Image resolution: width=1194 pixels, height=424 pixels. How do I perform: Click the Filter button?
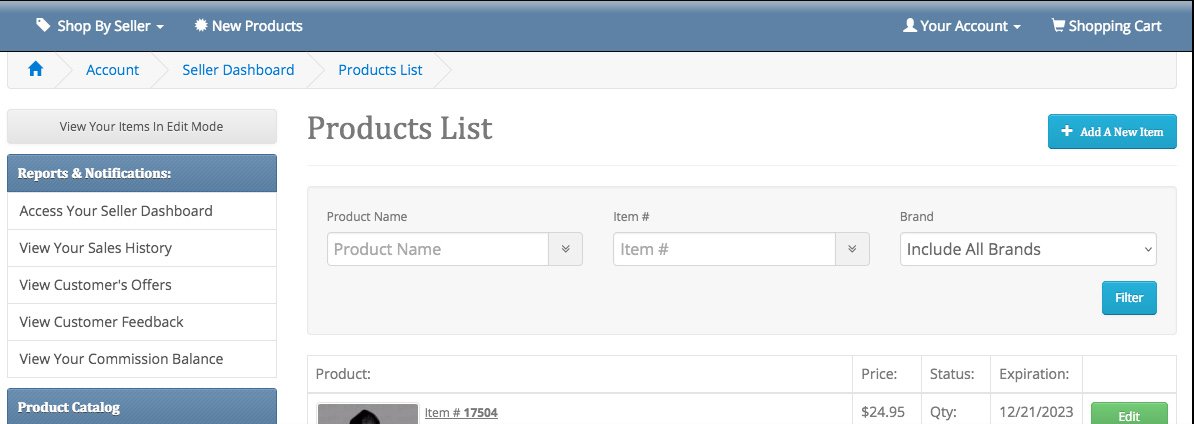(1129, 298)
